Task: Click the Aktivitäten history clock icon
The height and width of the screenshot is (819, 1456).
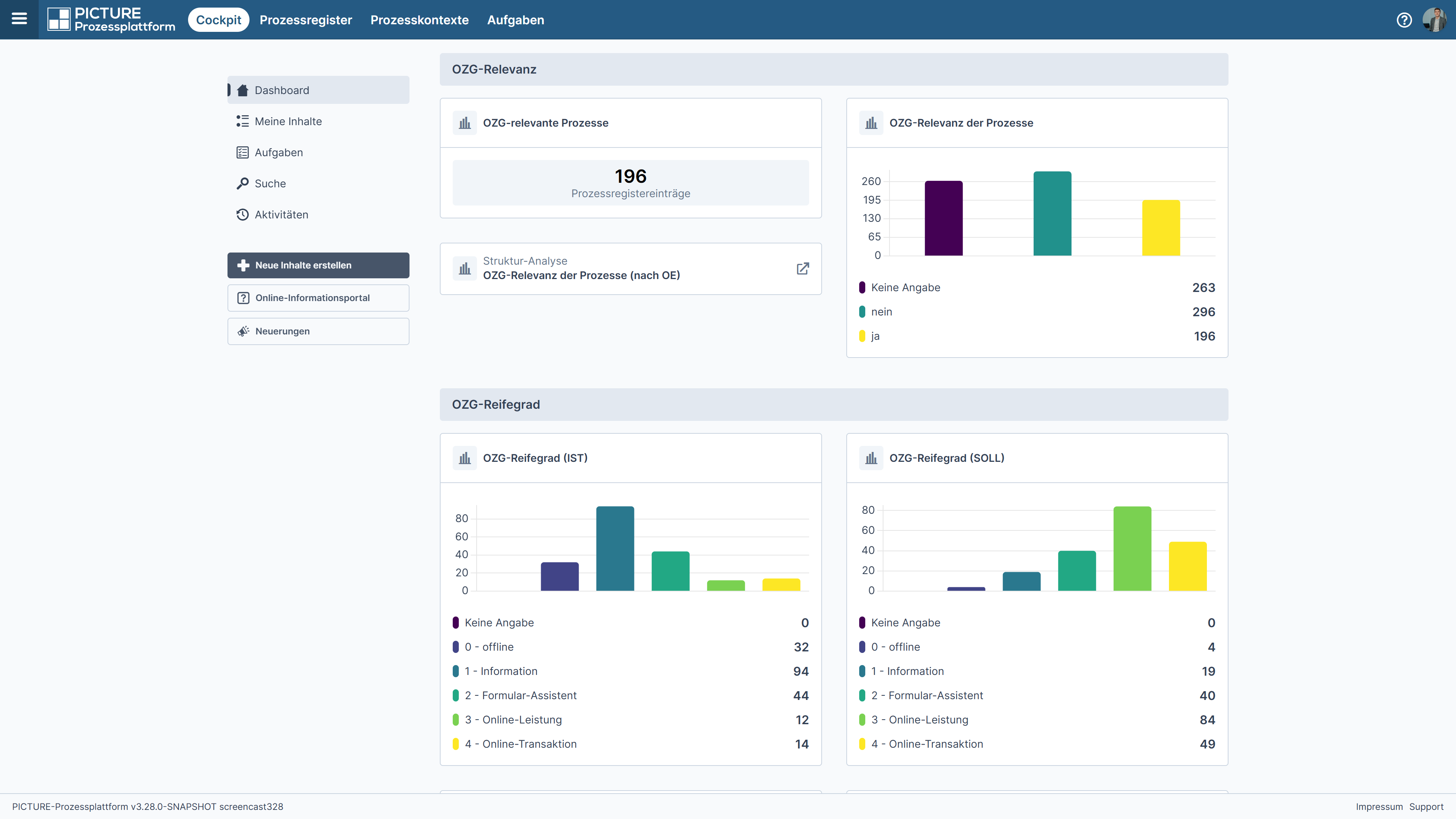Action: point(243,214)
